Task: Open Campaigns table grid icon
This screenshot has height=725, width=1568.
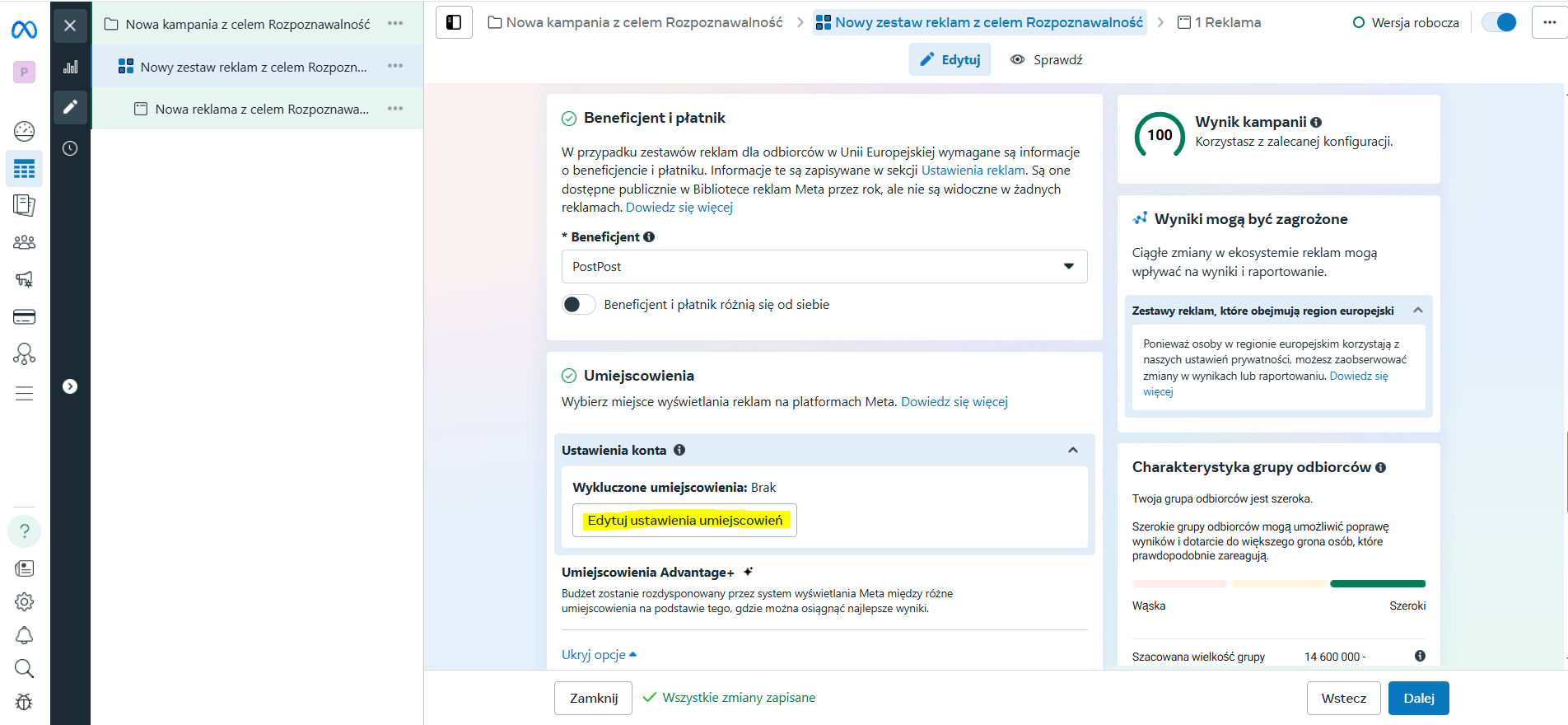Action: pyautogui.click(x=25, y=169)
